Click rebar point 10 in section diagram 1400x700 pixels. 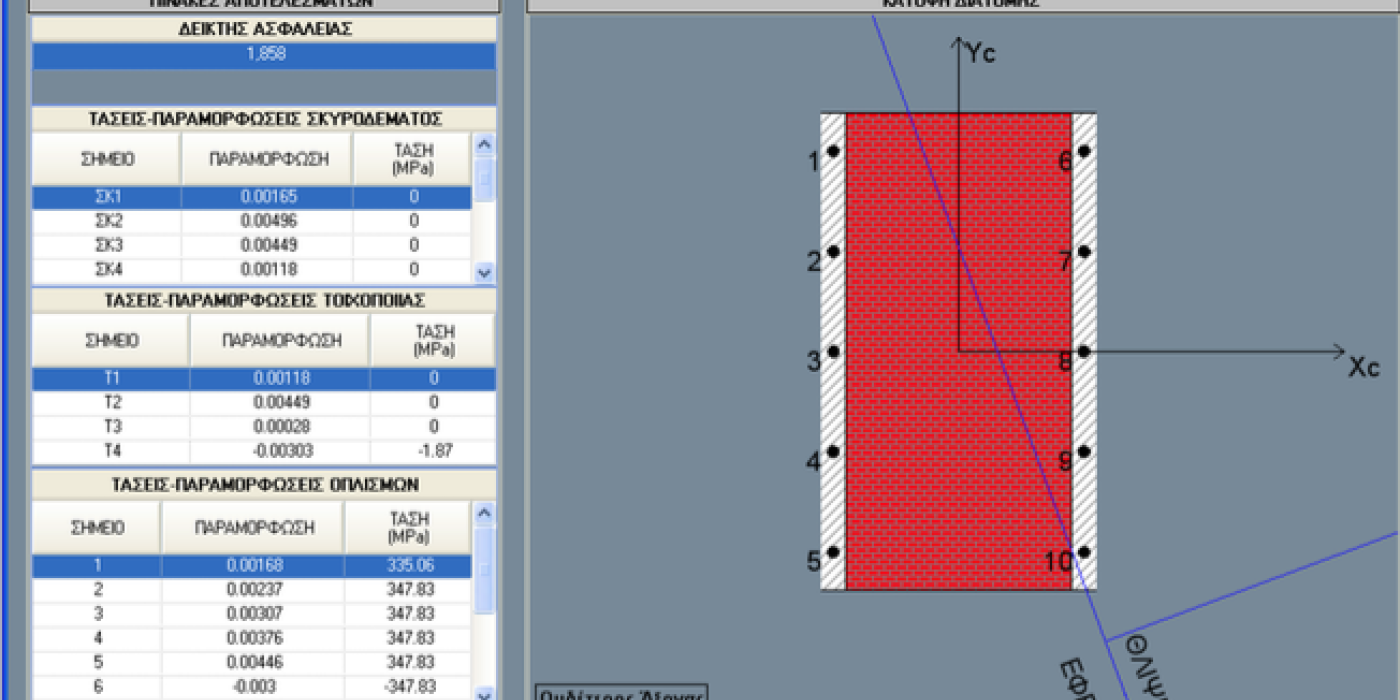tap(1083, 552)
